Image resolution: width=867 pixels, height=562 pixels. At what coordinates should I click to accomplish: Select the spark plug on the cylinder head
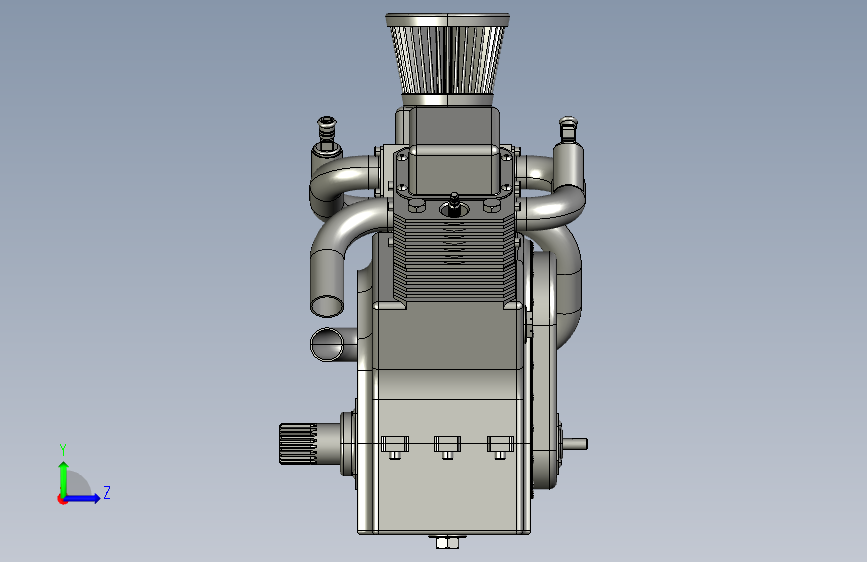pyautogui.click(x=454, y=205)
